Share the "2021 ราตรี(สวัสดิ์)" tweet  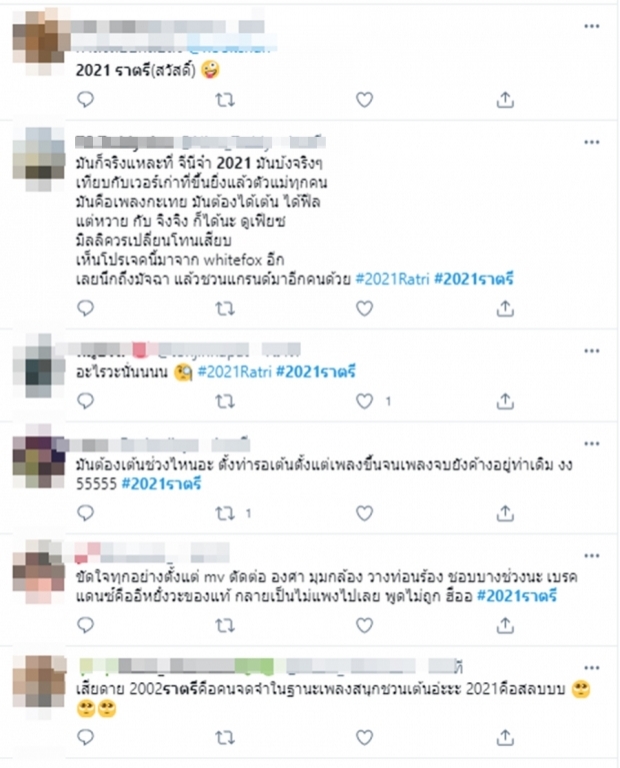(x=505, y=100)
